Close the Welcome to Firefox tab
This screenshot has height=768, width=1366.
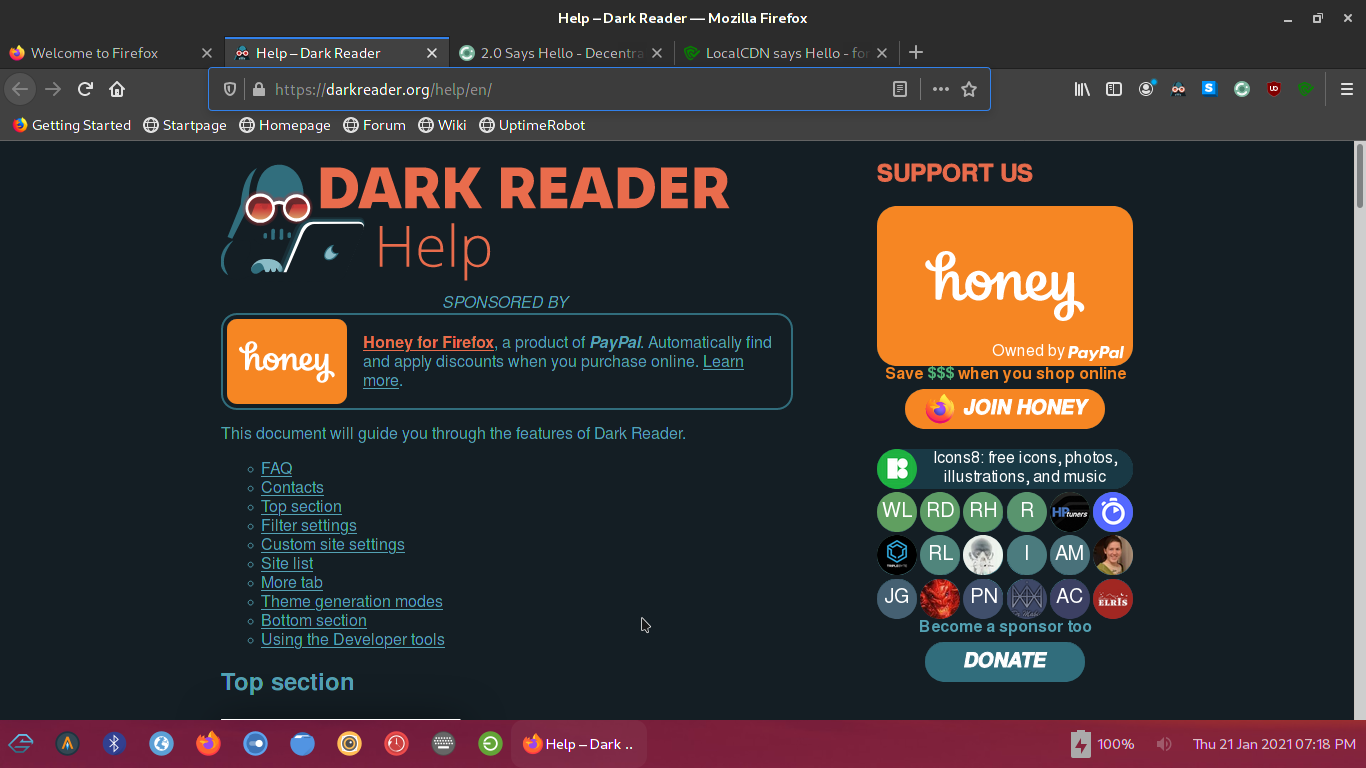pos(207,53)
